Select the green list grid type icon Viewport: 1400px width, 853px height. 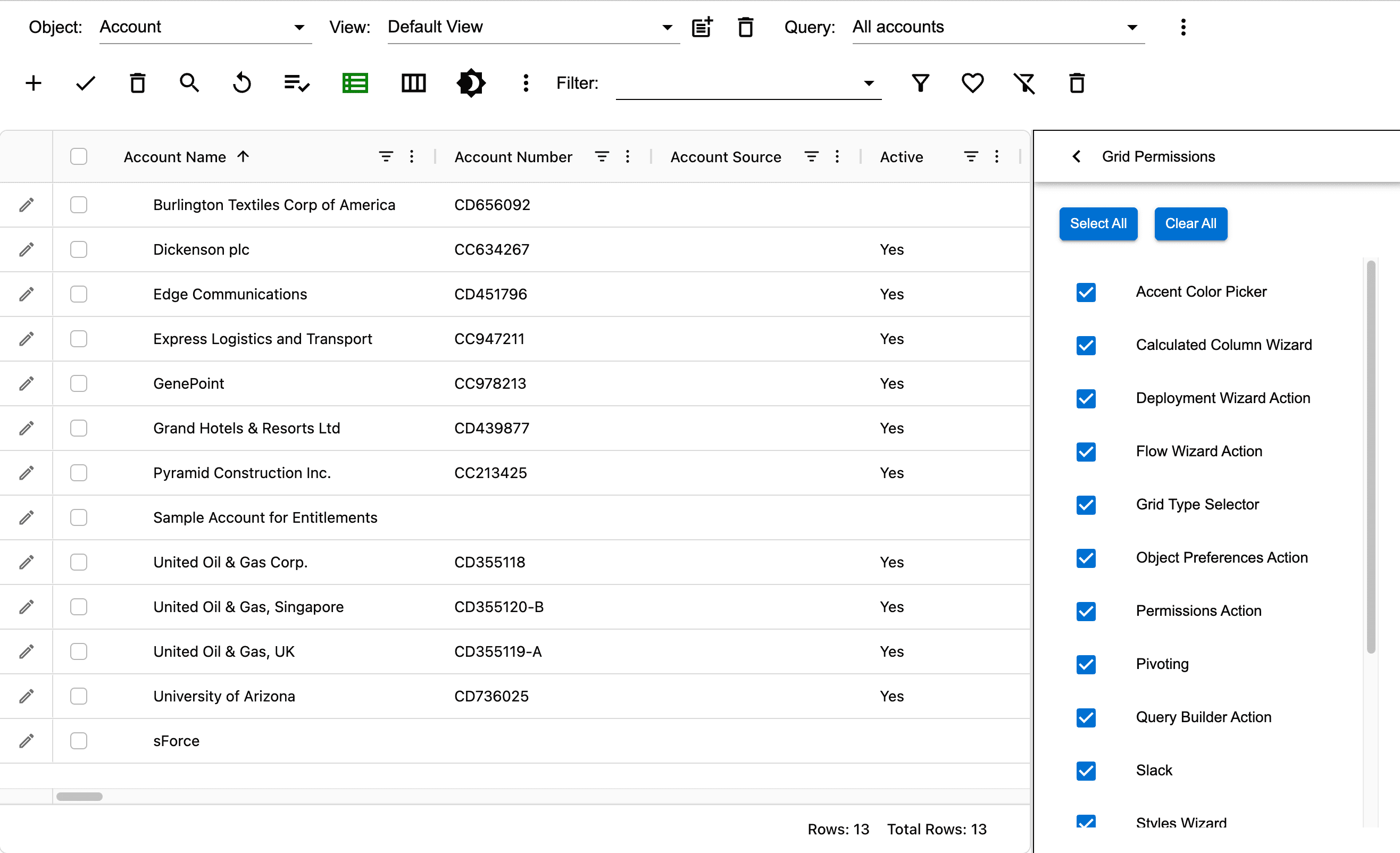[x=355, y=83]
